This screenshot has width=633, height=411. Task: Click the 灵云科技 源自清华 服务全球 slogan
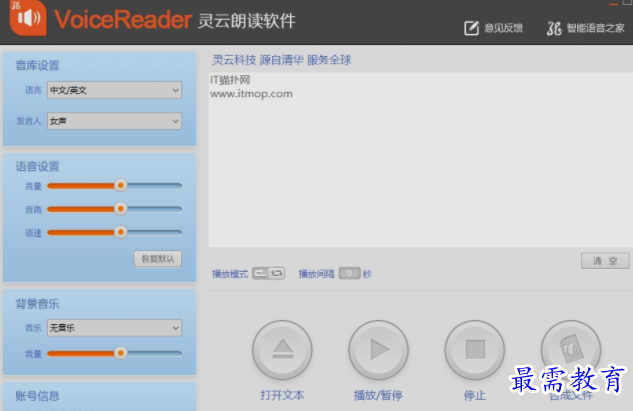click(x=281, y=60)
